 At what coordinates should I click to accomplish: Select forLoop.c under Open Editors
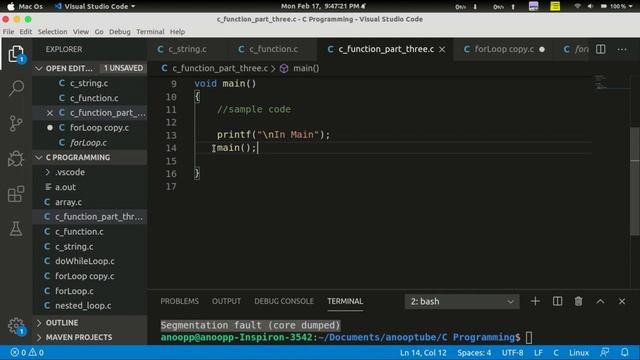pyautogui.click(x=89, y=142)
